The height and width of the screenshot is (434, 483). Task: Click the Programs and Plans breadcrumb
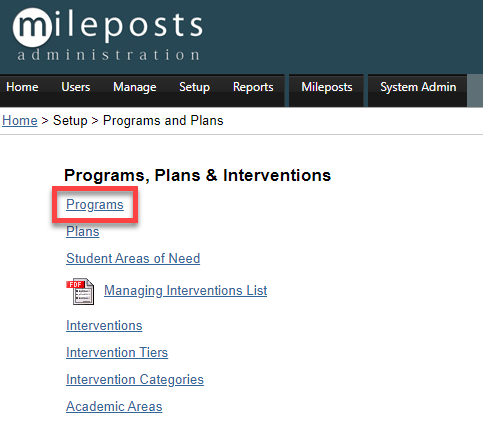[163, 120]
